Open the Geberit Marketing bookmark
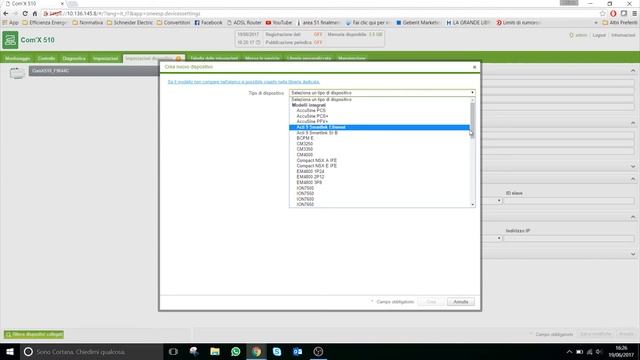The height and width of the screenshot is (360, 640). tap(418, 23)
